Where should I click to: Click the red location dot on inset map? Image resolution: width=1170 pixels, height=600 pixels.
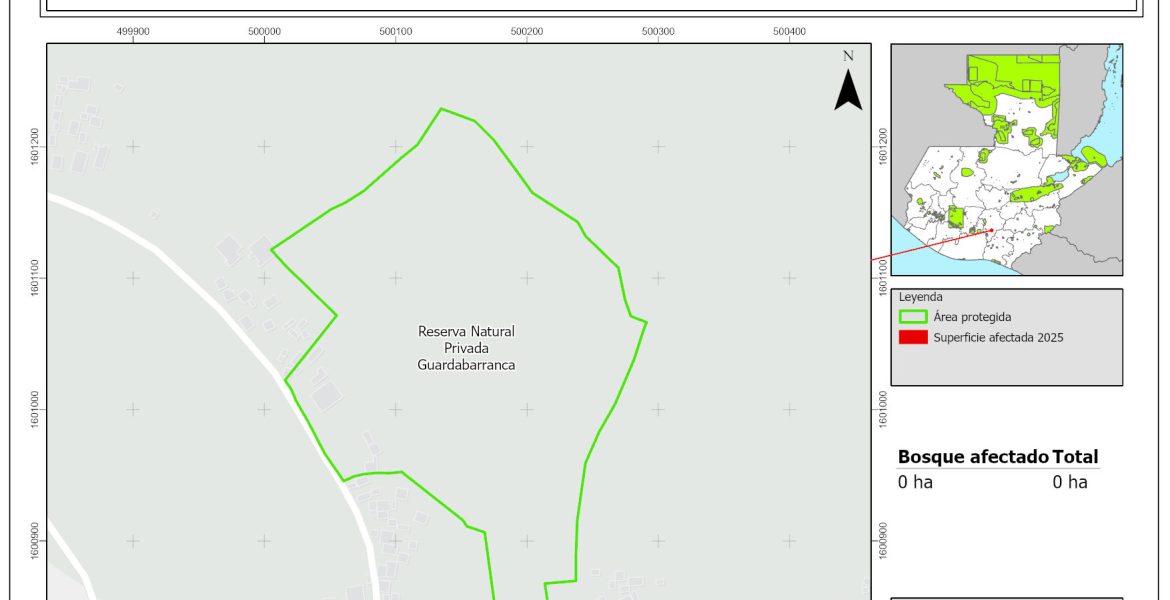(991, 231)
